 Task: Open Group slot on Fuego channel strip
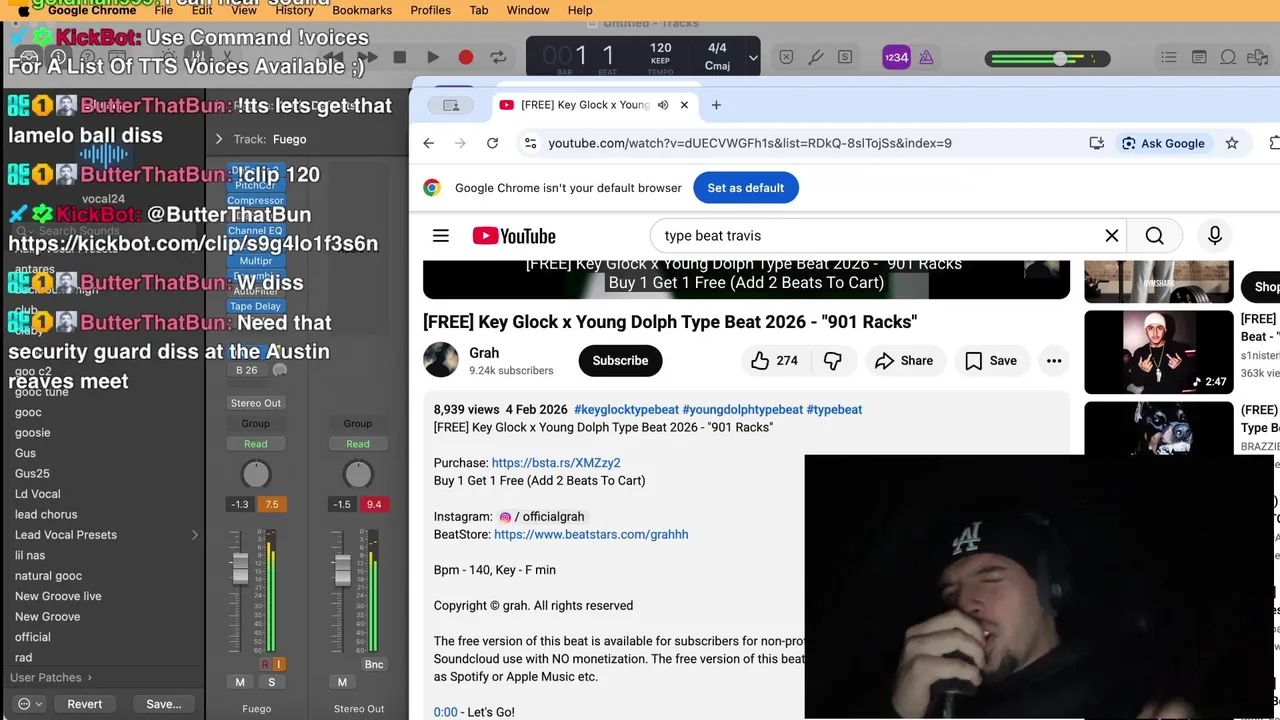click(256, 424)
